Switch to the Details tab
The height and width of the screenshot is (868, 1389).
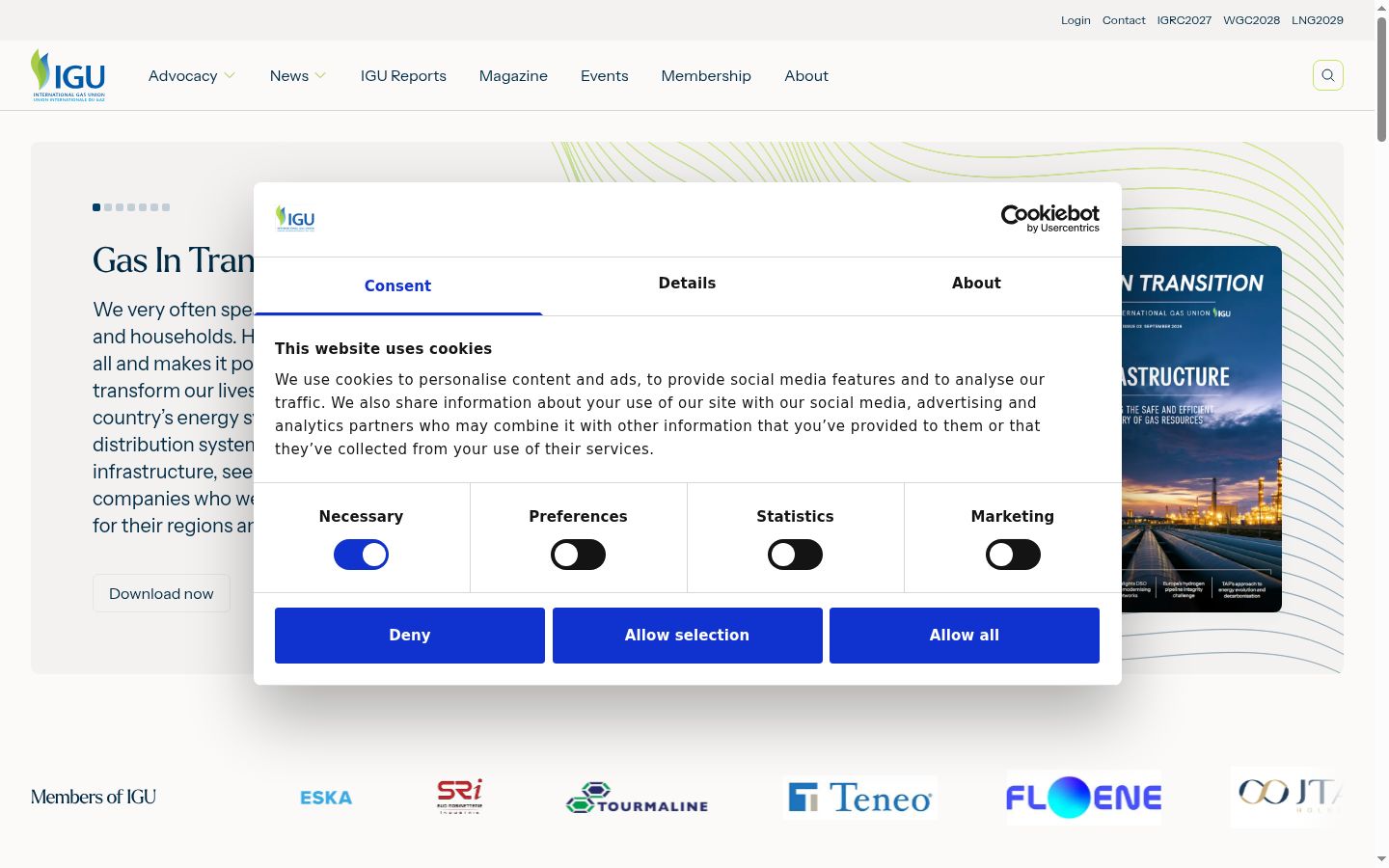point(687,284)
